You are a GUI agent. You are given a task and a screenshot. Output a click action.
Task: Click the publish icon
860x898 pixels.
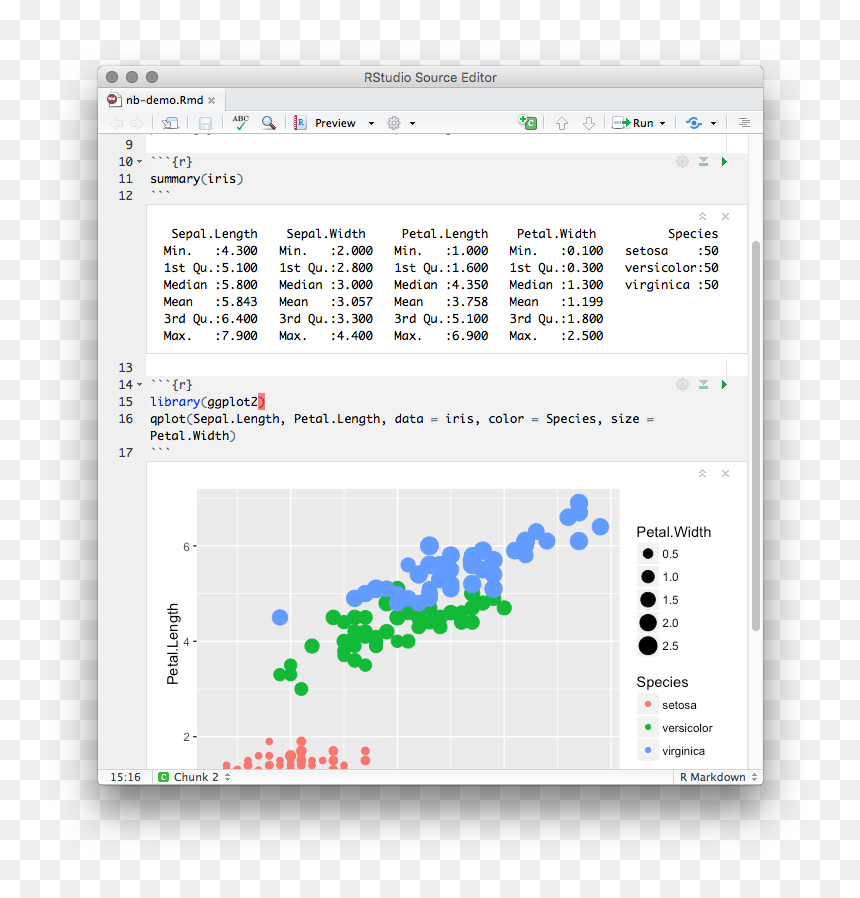tap(694, 123)
